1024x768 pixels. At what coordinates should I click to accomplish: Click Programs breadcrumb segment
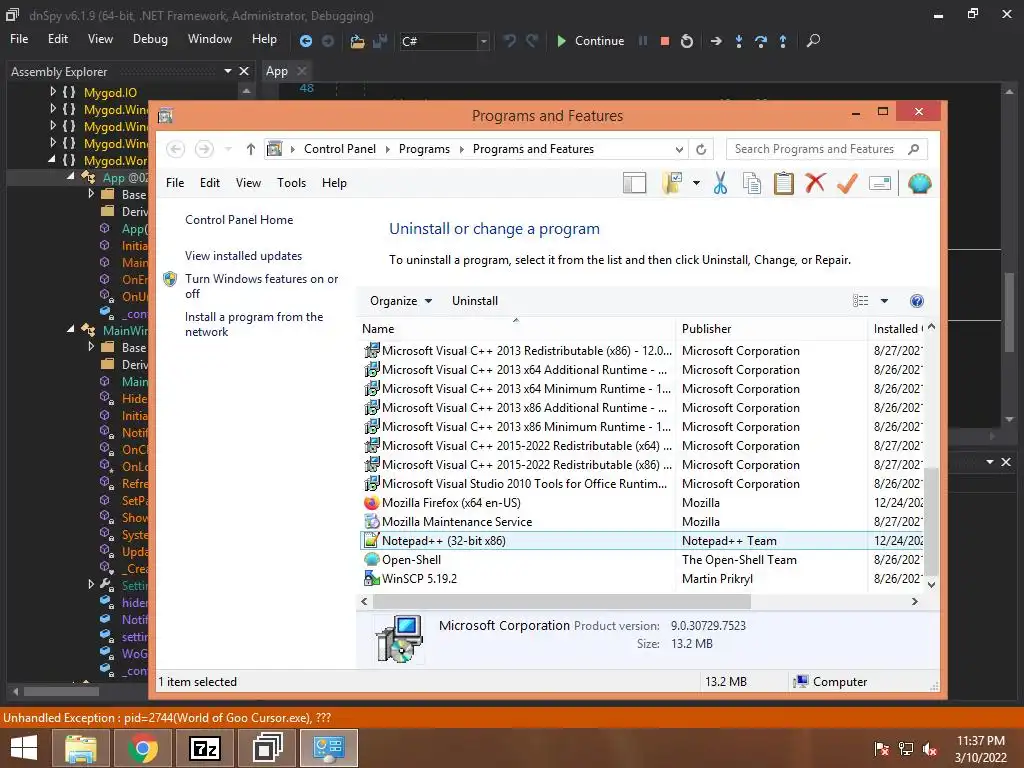point(424,149)
